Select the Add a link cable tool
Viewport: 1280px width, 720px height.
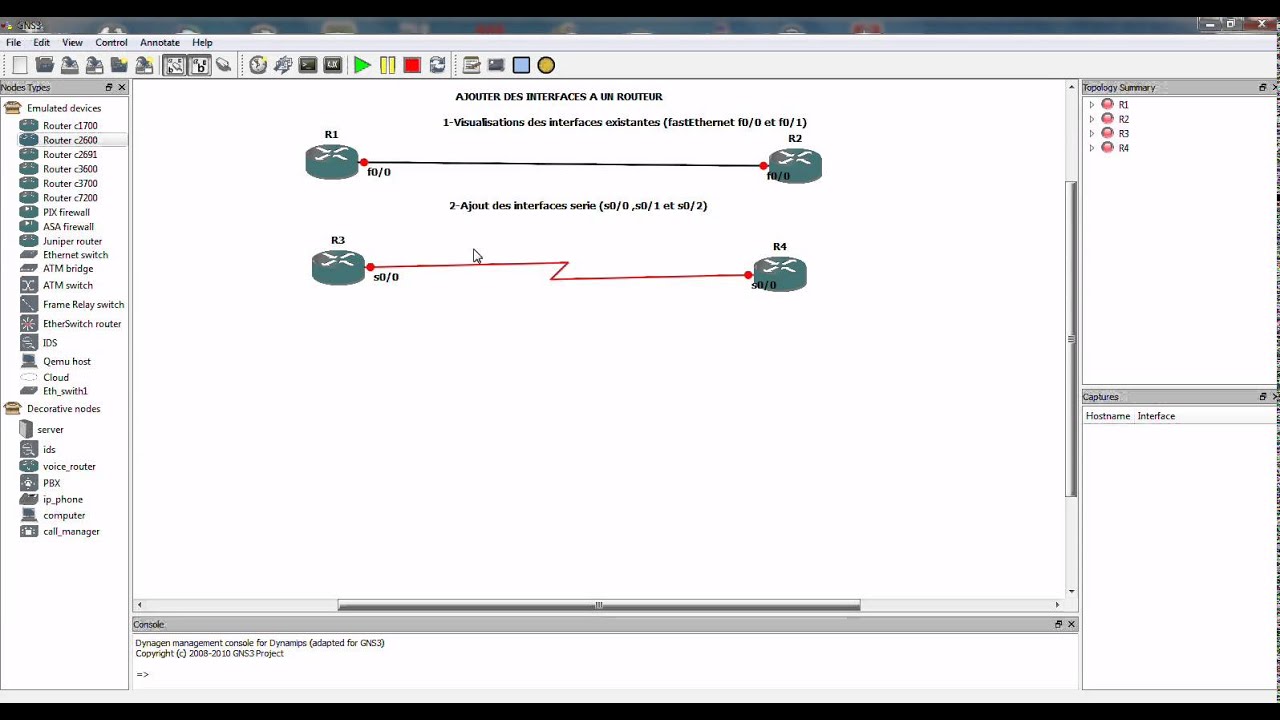click(x=224, y=65)
